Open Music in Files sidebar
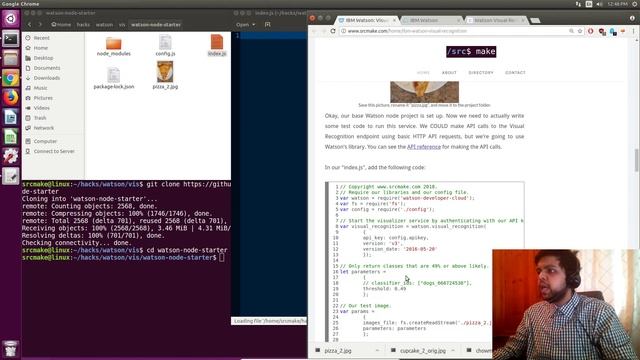The width and height of the screenshot is (640, 360). 40,88
